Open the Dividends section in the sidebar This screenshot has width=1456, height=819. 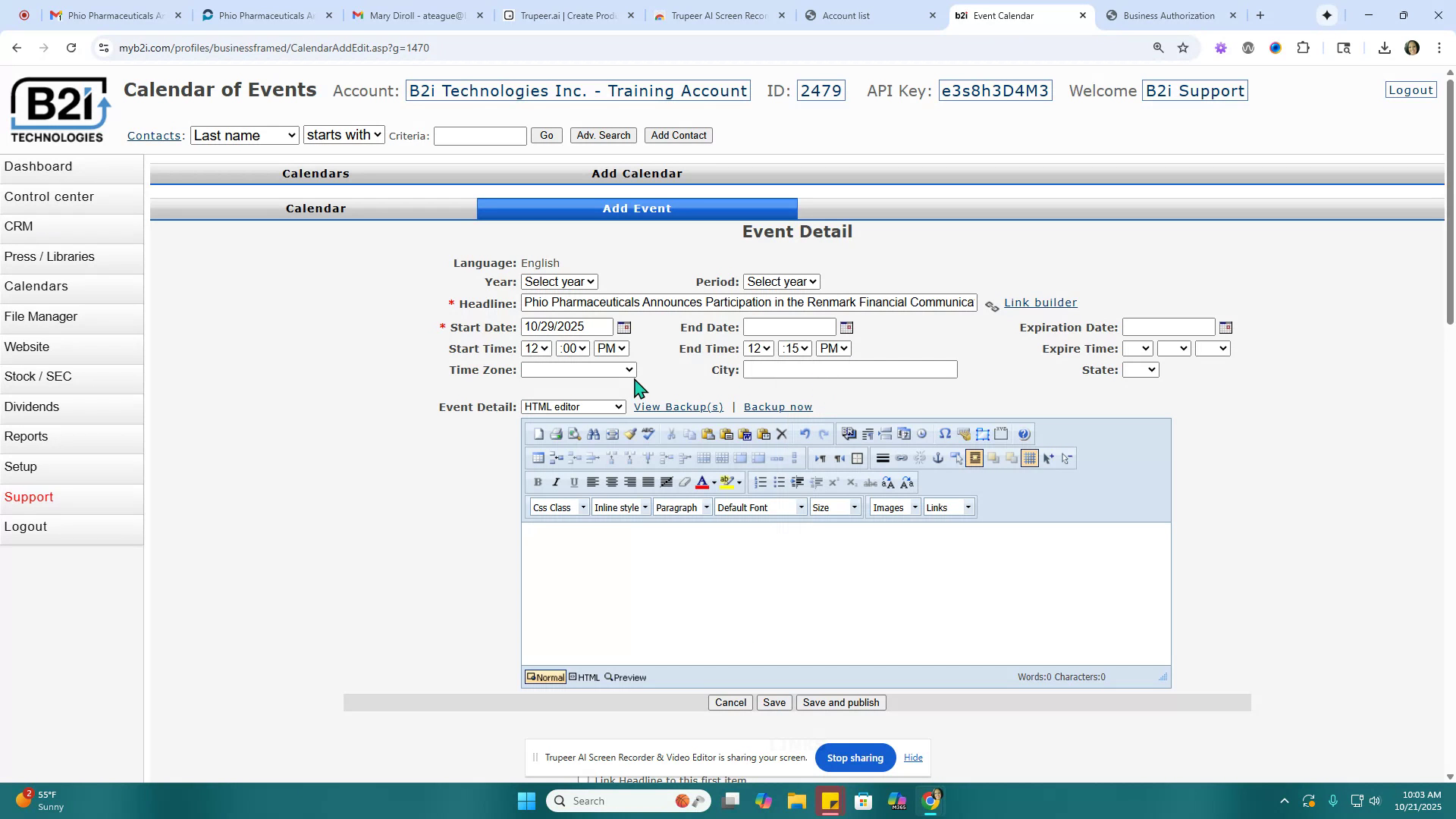pyautogui.click(x=32, y=406)
